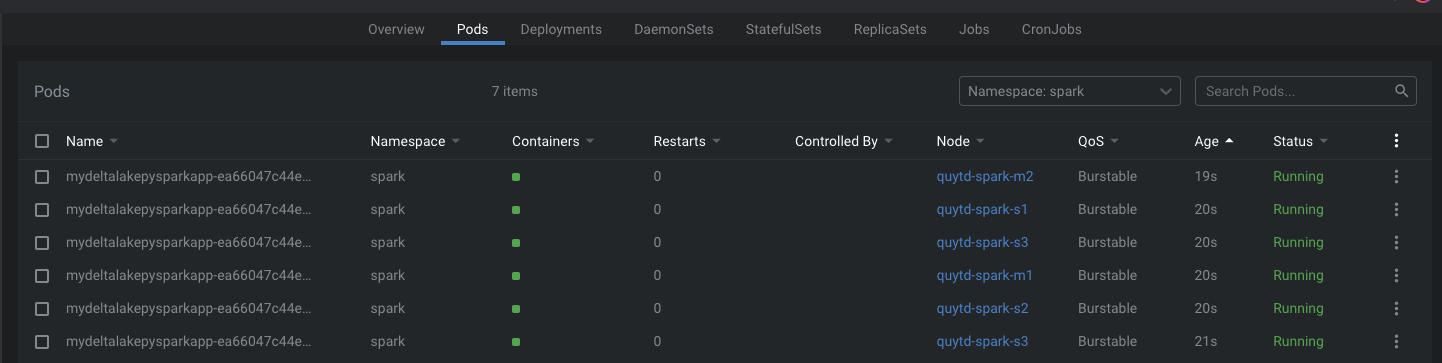Screen dimensions: 1442x363
Task: Check the pod on quytd-spark-m2 row
Action: click(x=42, y=176)
